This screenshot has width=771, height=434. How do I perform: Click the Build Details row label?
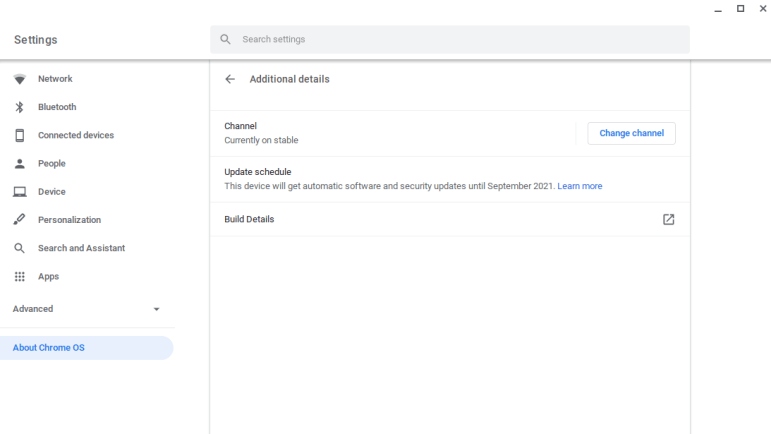coord(249,219)
